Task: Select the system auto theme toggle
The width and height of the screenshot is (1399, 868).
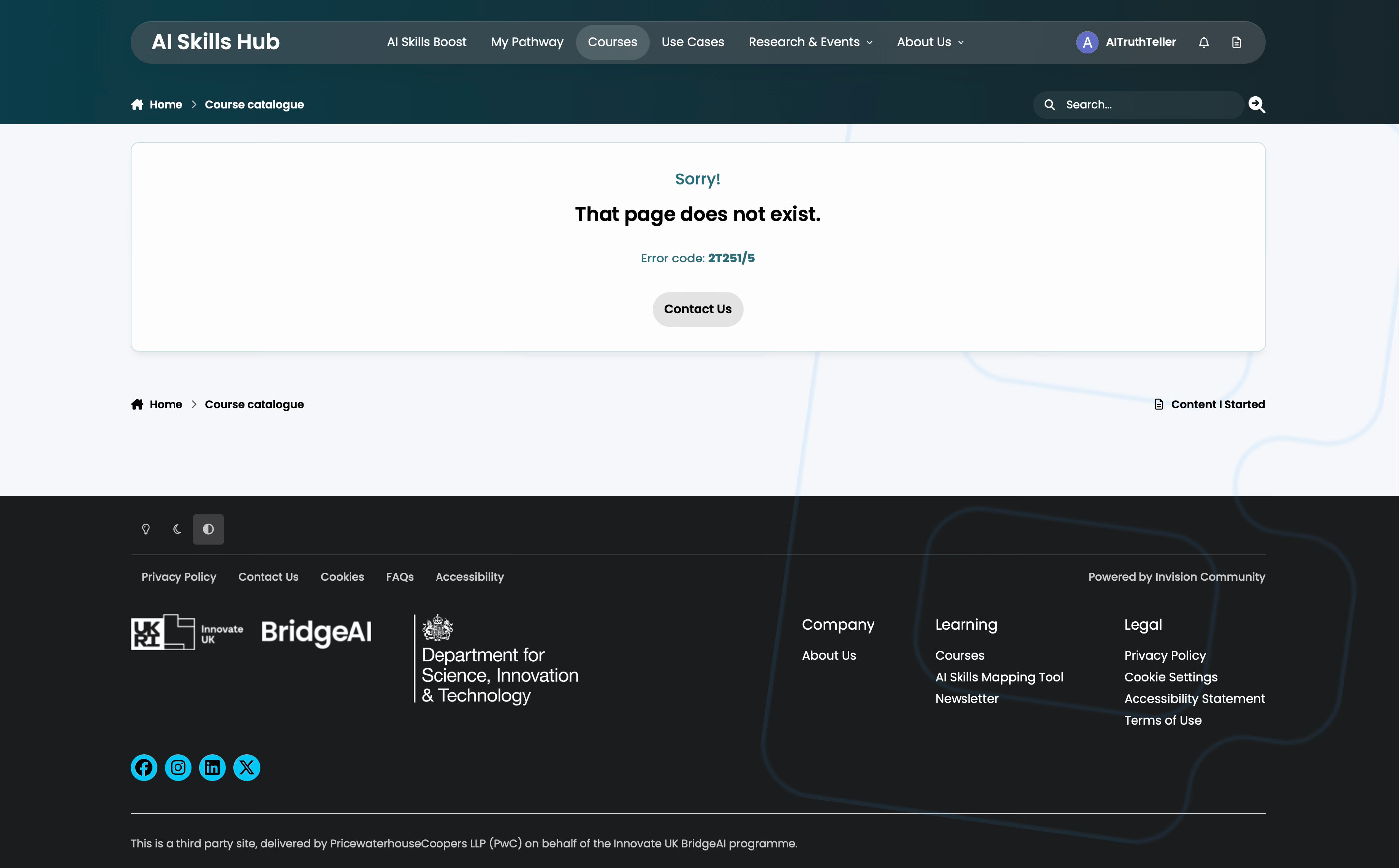Action: [x=208, y=529]
